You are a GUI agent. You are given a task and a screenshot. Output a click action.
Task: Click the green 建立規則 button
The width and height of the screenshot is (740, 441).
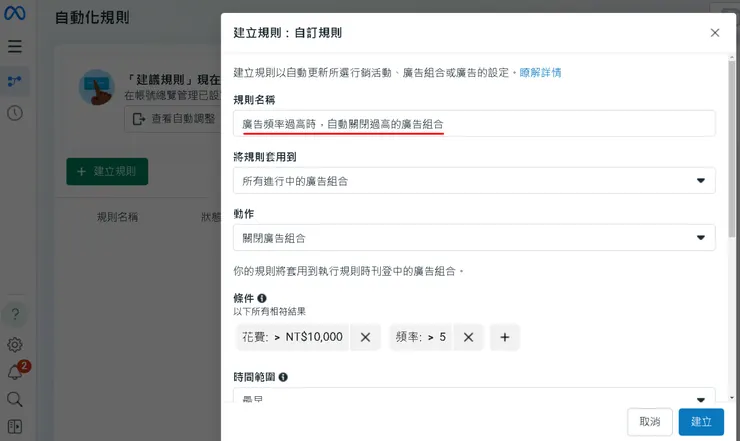pyautogui.click(x=107, y=171)
